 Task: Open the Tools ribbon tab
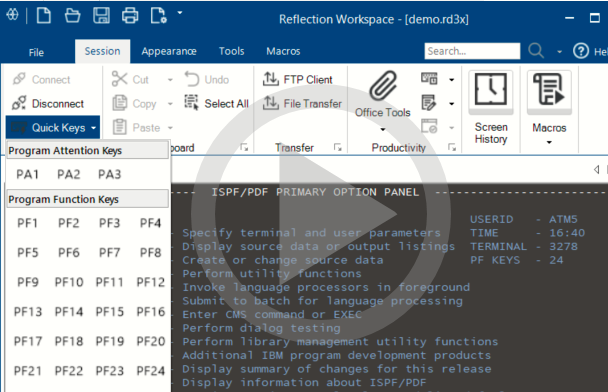(231, 51)
